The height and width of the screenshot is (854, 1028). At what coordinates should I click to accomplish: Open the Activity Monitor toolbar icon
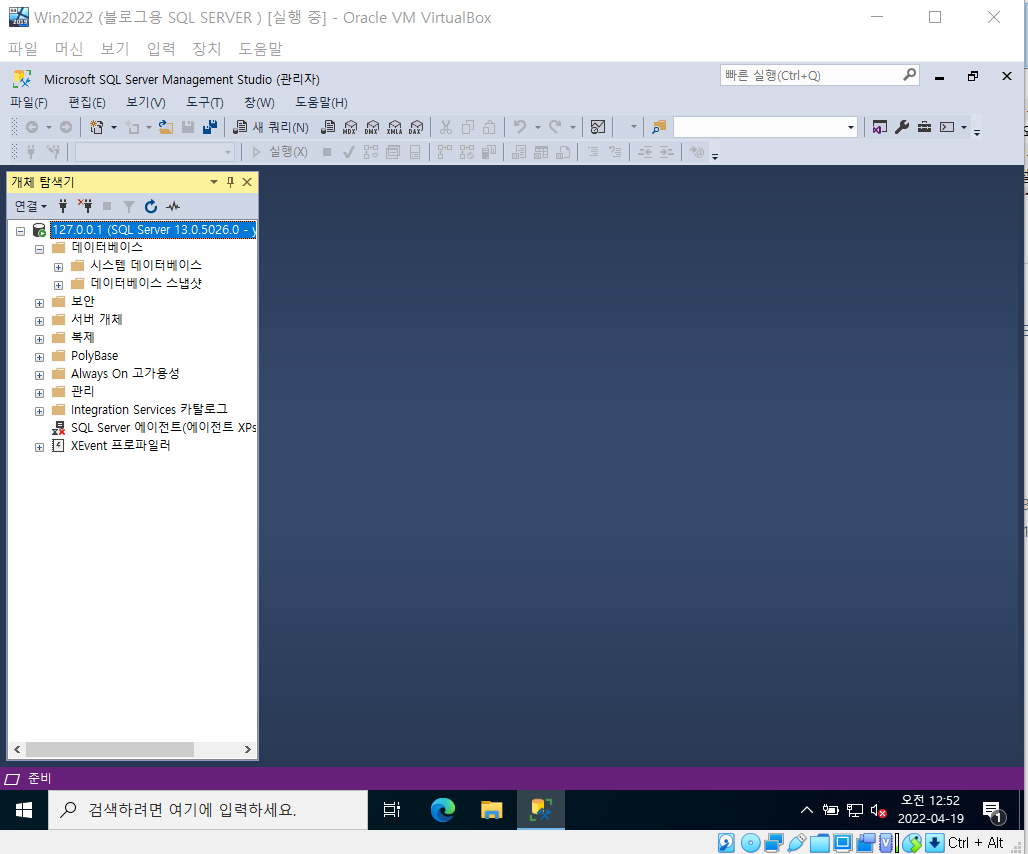click(x=598, y=127)
